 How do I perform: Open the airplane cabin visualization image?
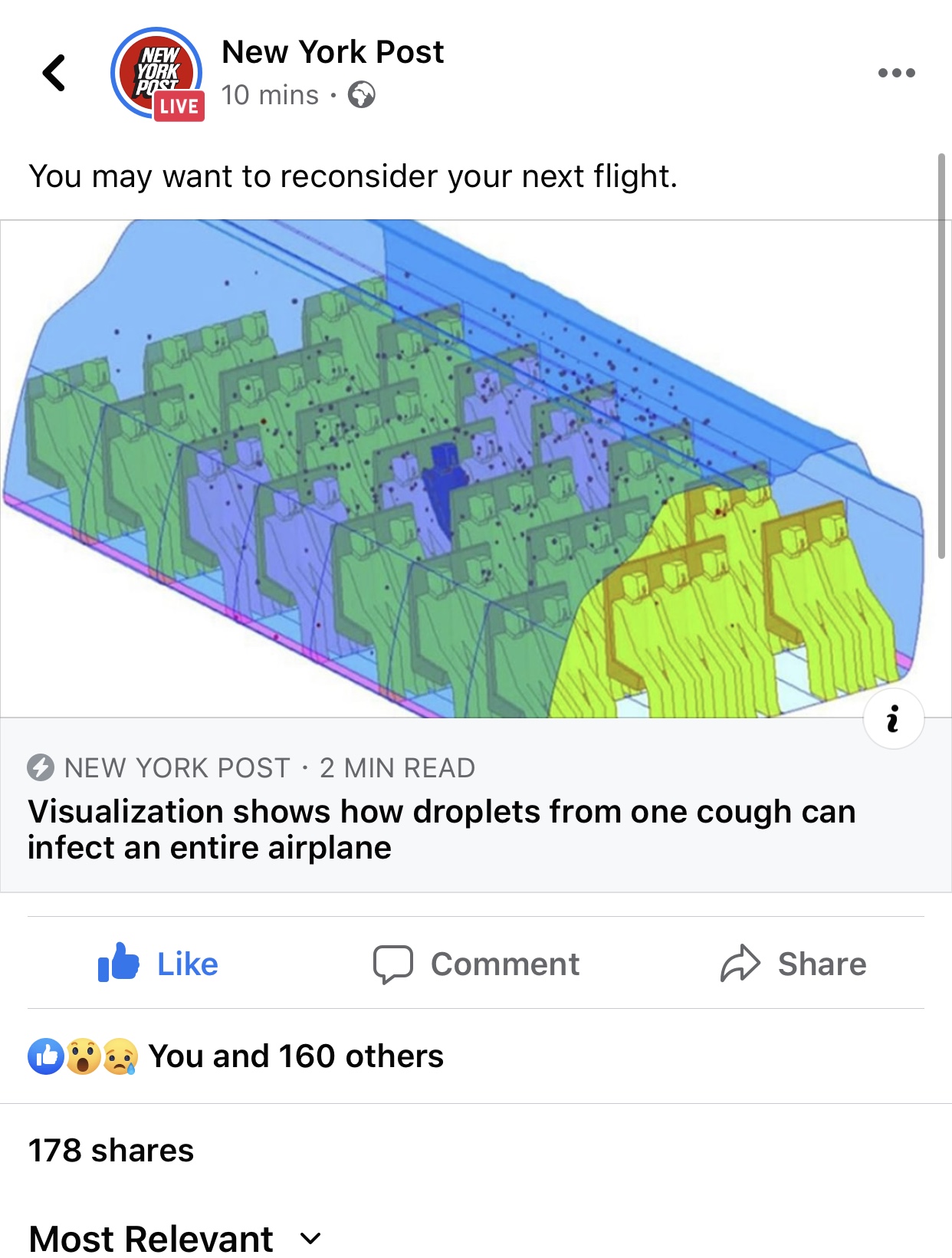point(460,468)
